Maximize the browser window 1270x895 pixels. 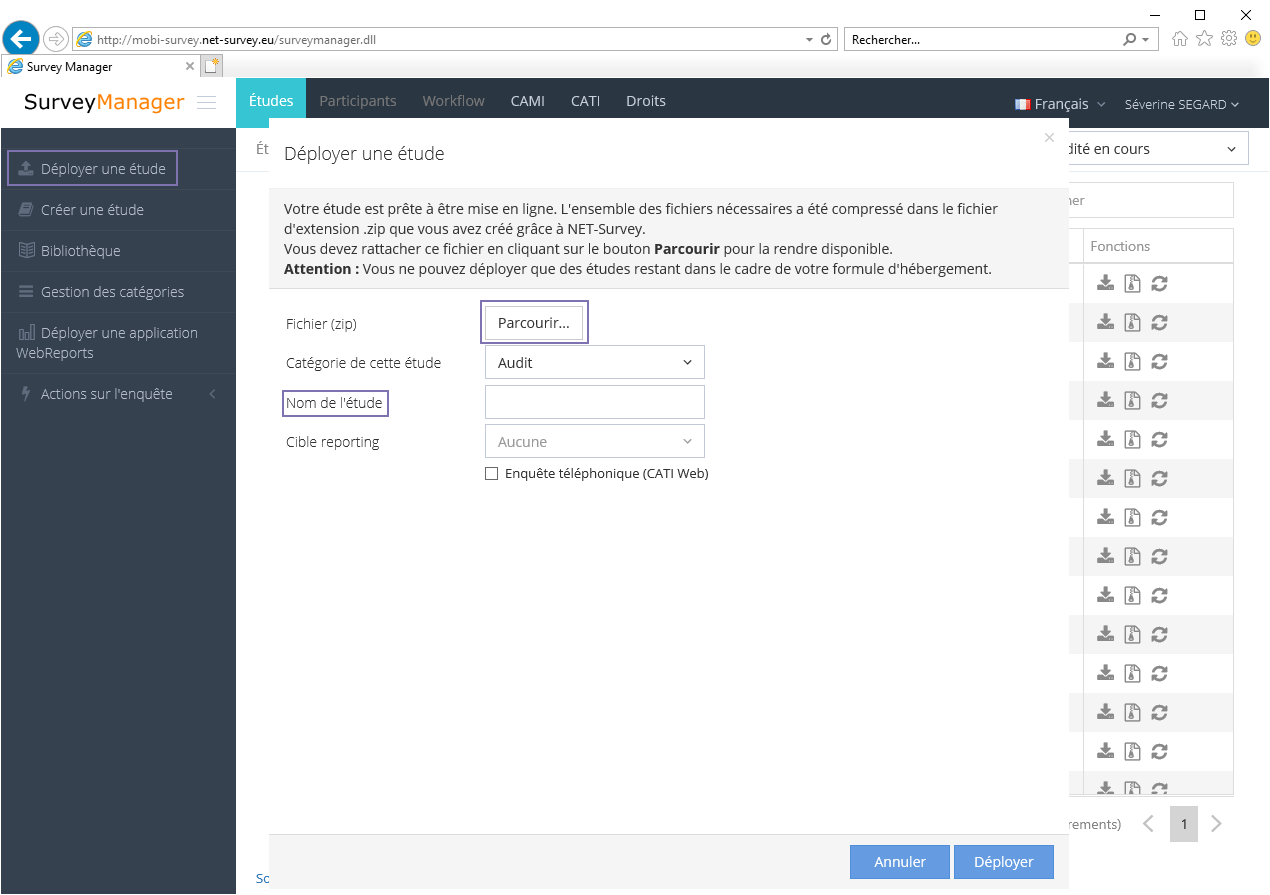tap(1200, 14)
